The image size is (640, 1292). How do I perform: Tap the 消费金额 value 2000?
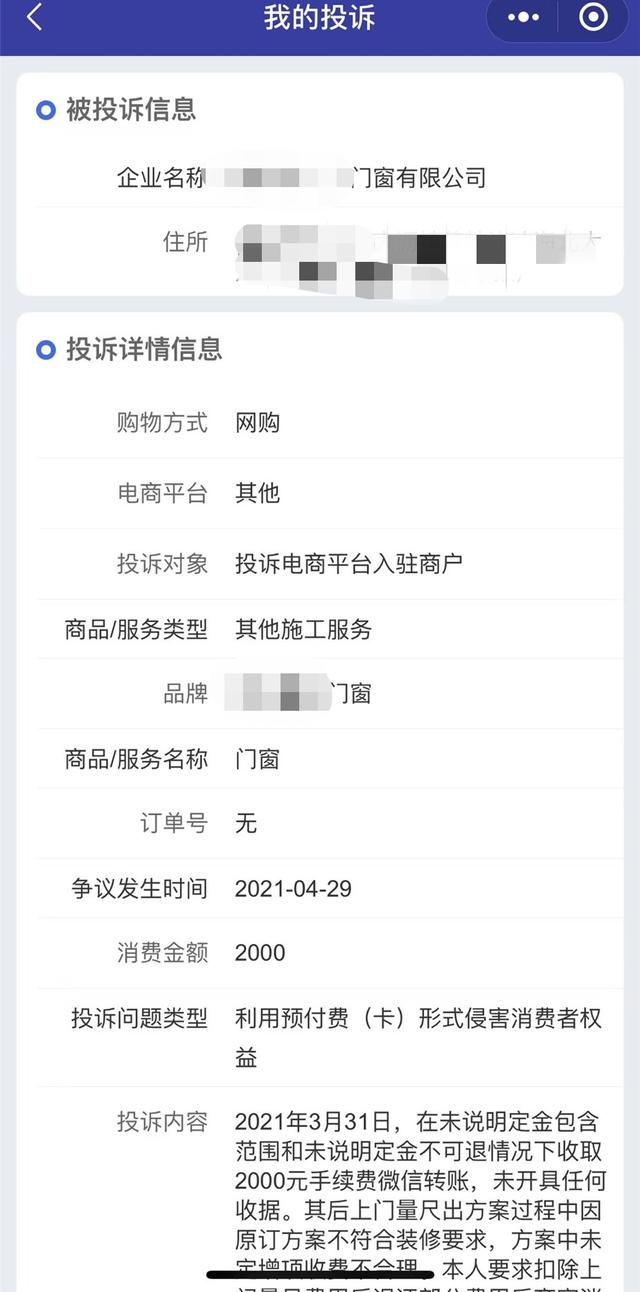pos(260,953)
